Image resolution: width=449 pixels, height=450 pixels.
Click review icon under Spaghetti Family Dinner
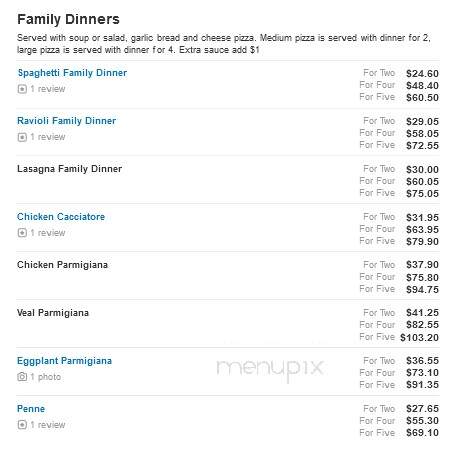[22, 89]
